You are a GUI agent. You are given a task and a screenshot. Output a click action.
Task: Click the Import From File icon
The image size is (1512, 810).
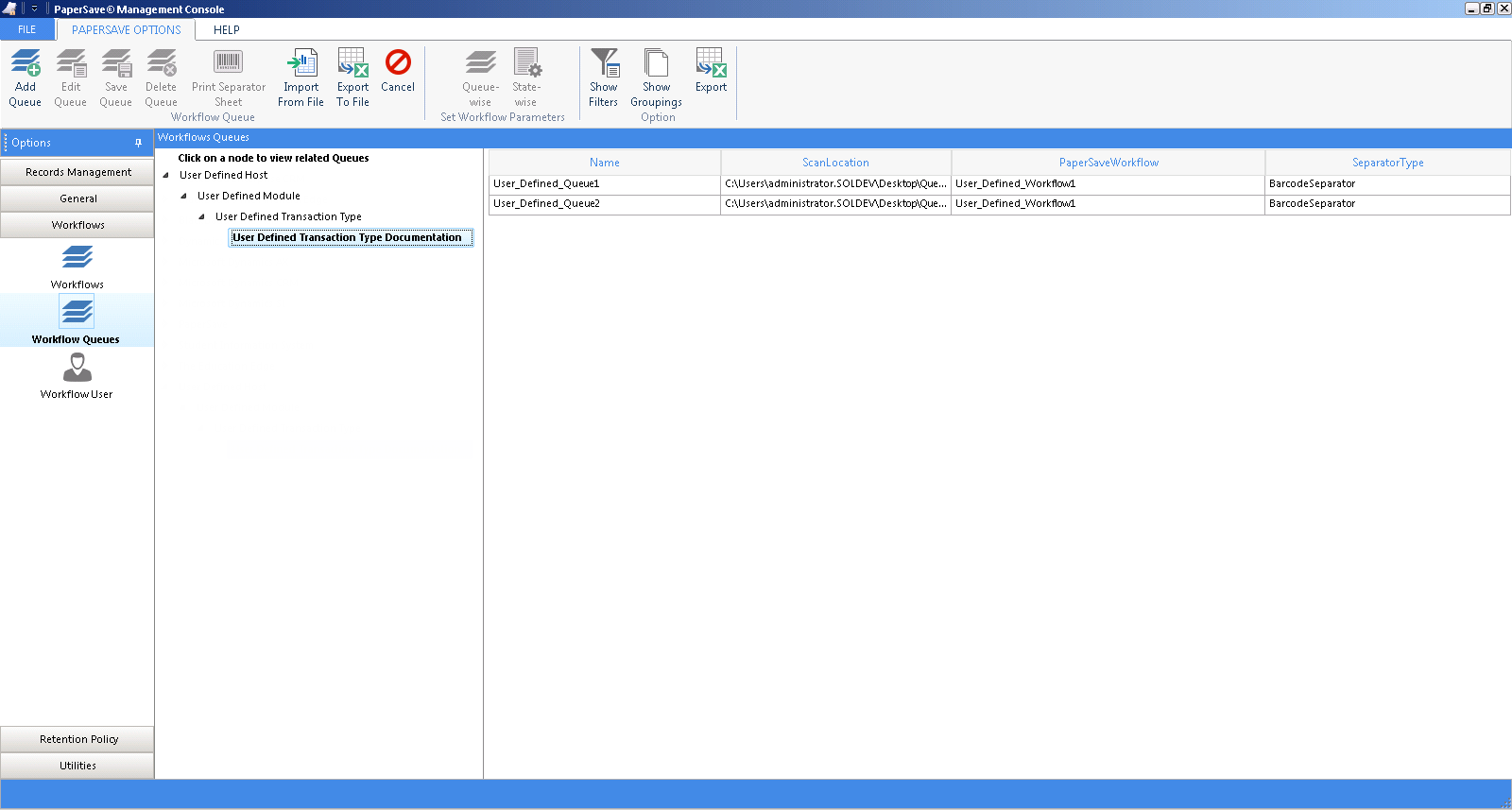pyautogui.click(x=301, y=62)
